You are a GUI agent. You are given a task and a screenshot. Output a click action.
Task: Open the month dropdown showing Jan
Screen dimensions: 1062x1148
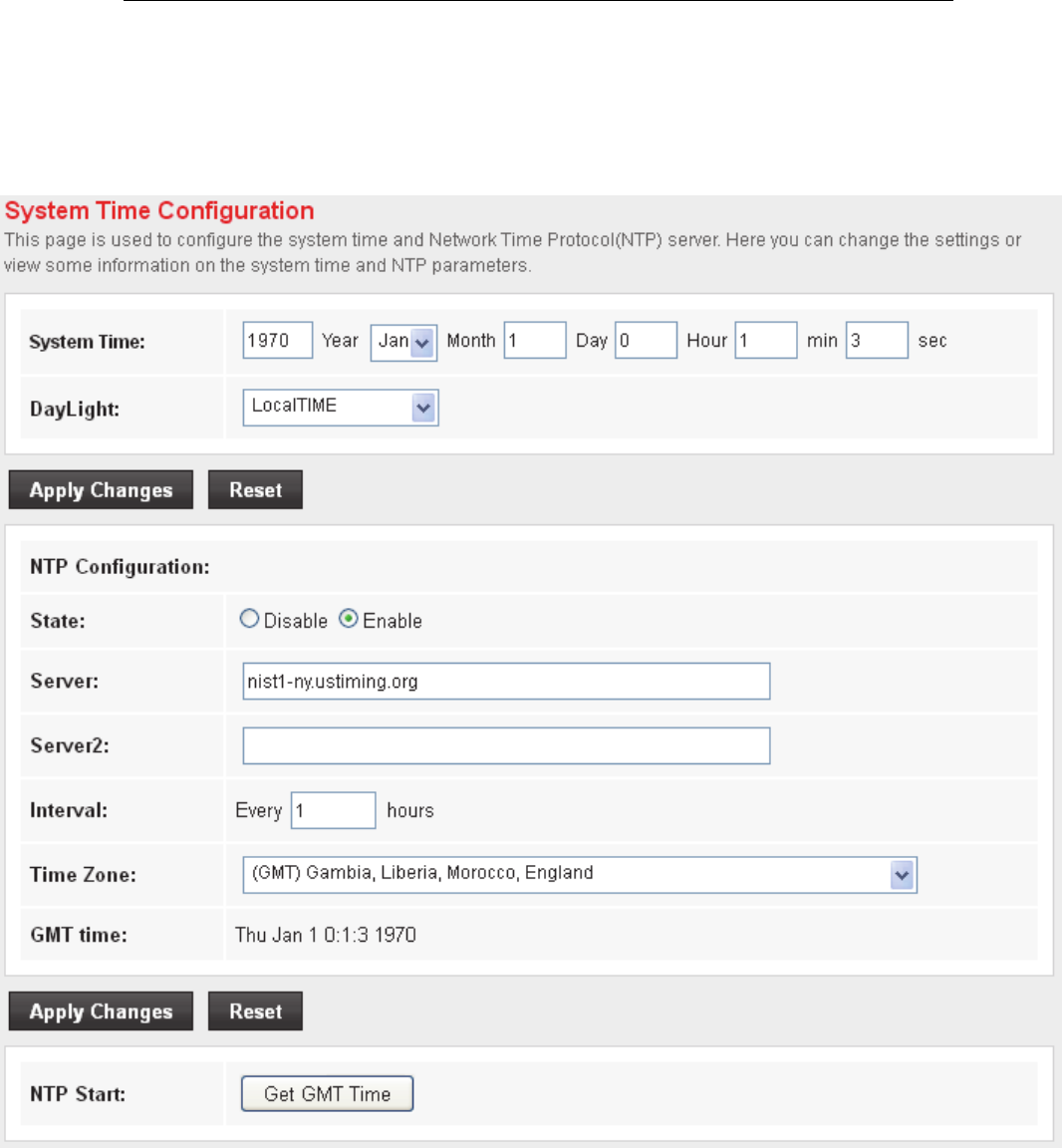[403, 342]
